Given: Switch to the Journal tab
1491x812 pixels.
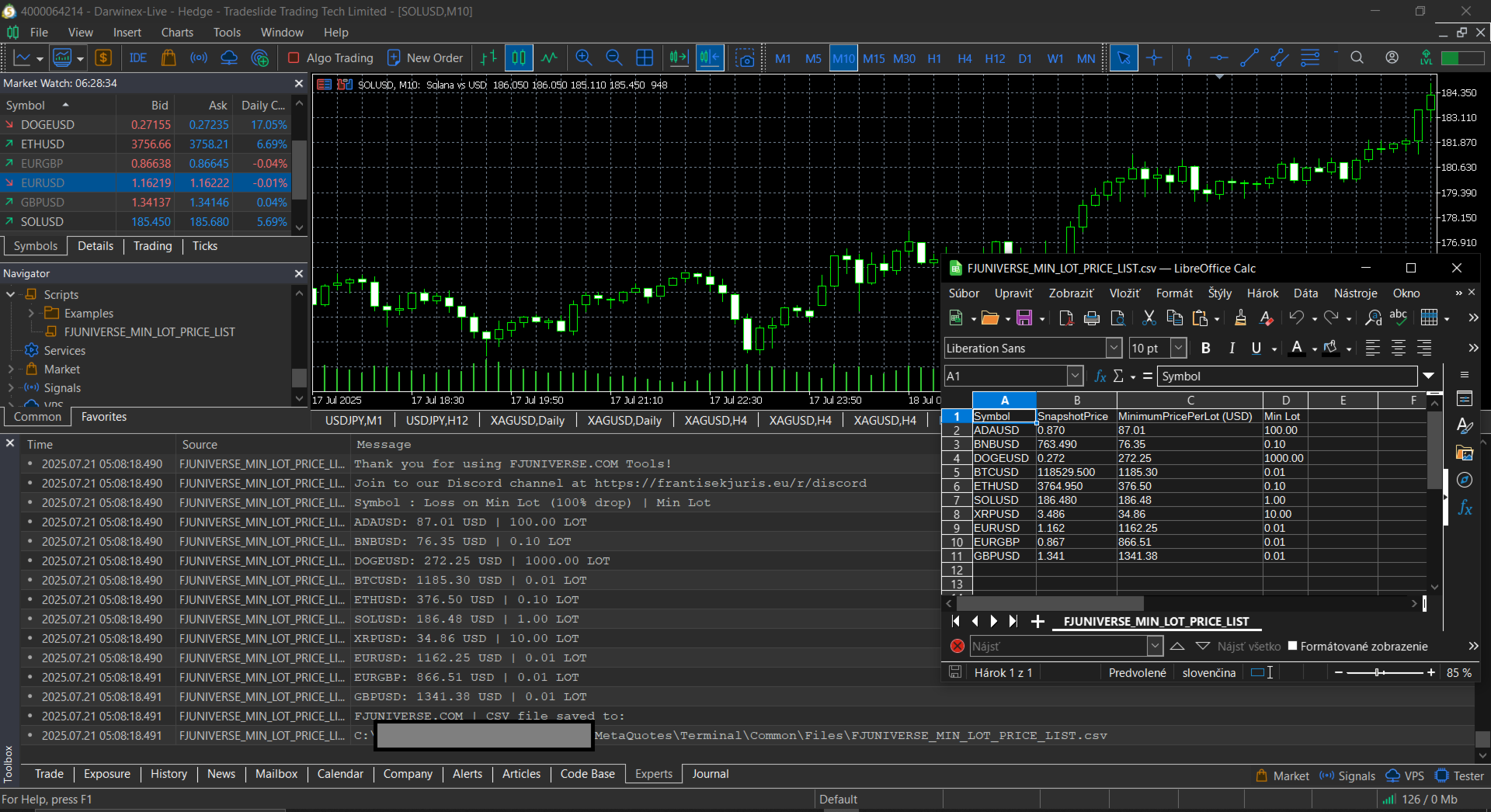Looking at the screenshot, I should [x=710, y=774].
